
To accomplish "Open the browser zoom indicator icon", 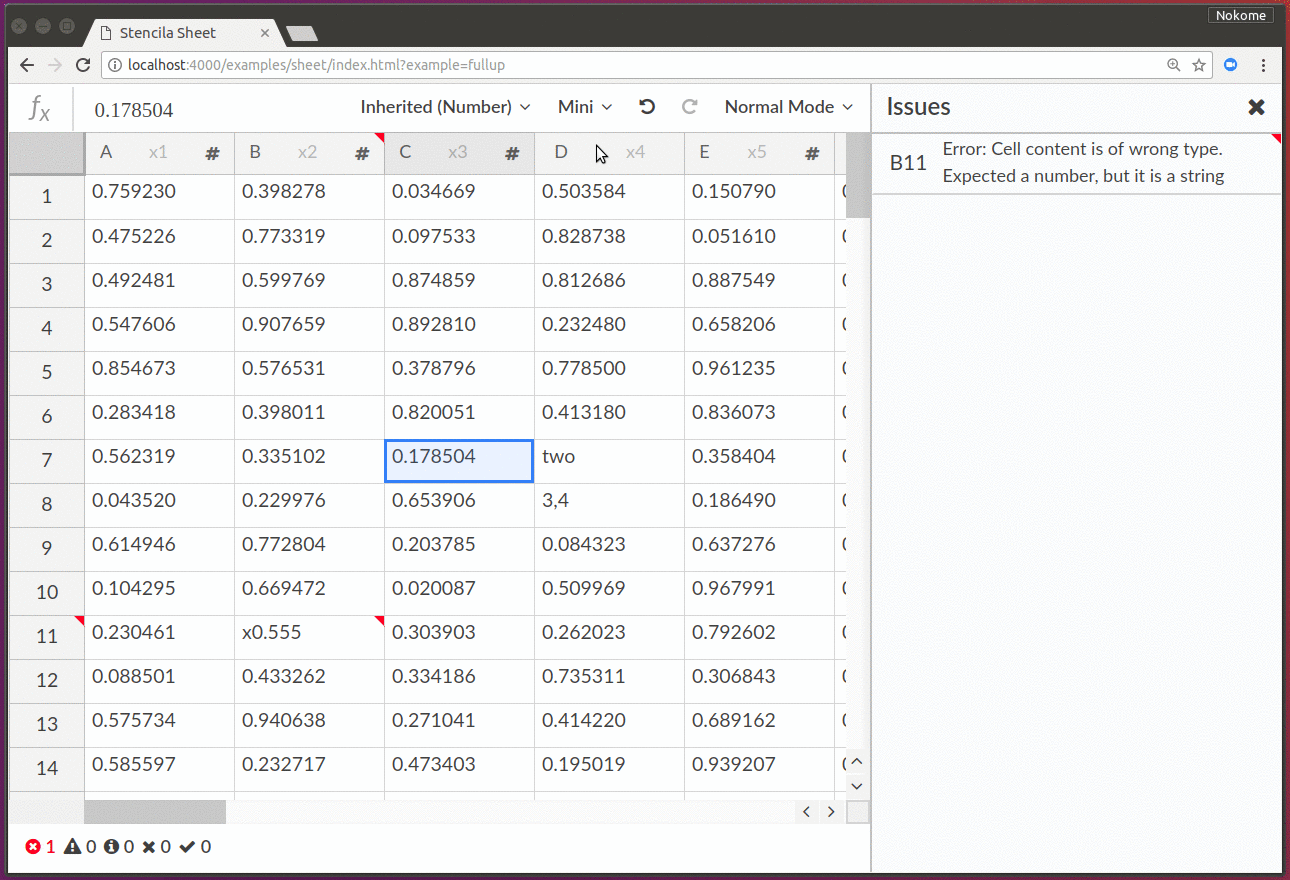I will pos(1173,65).
